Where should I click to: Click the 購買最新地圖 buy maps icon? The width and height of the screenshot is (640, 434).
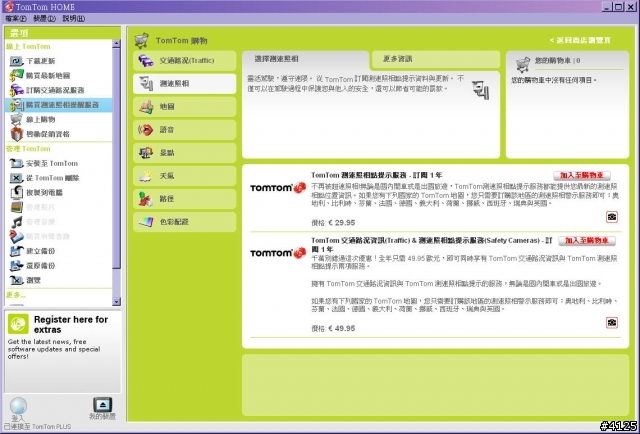pyautogui.click(x=17, y=76)
